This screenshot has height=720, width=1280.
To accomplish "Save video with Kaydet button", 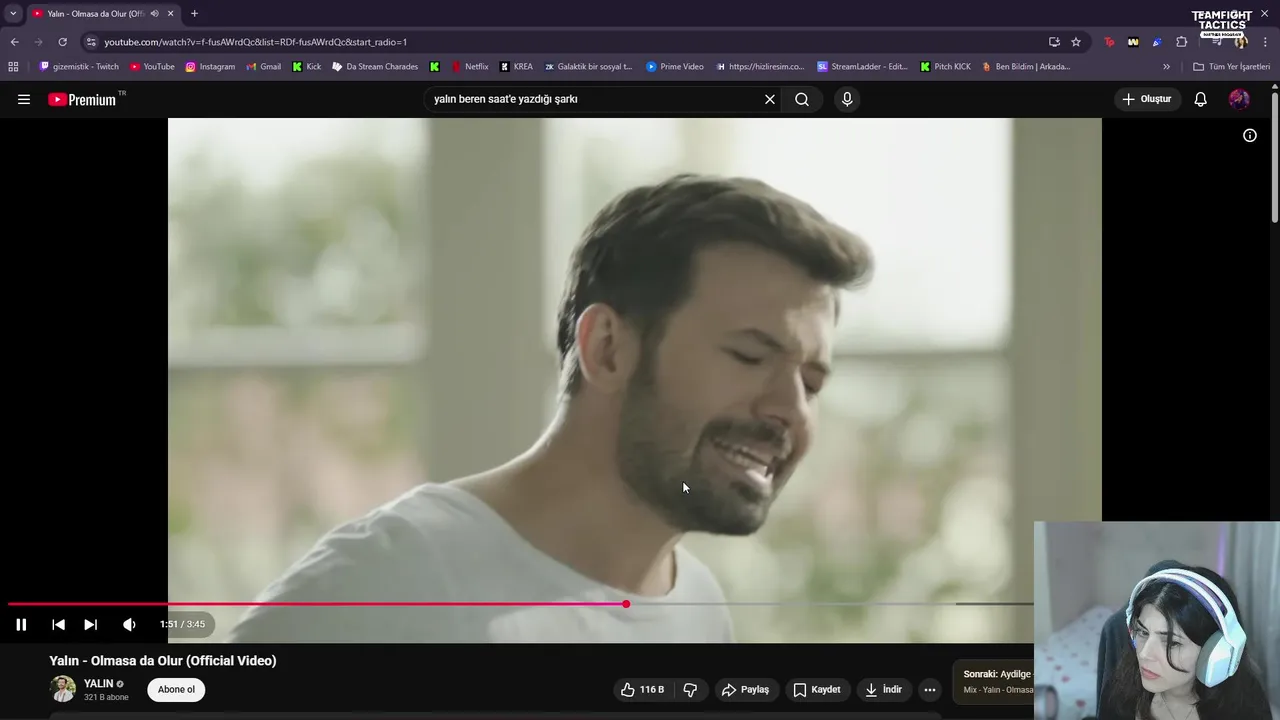I will click(x=817, y=690).
